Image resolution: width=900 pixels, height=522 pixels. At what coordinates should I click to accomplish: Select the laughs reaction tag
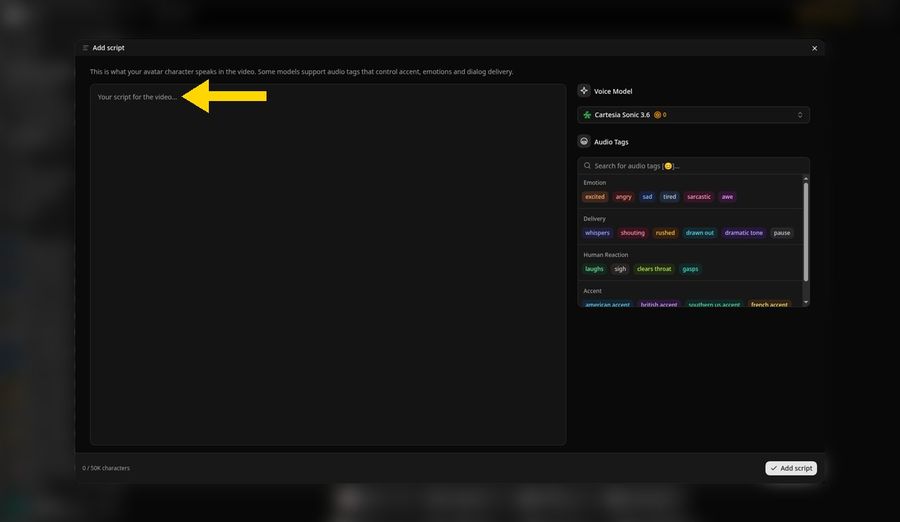594,269
